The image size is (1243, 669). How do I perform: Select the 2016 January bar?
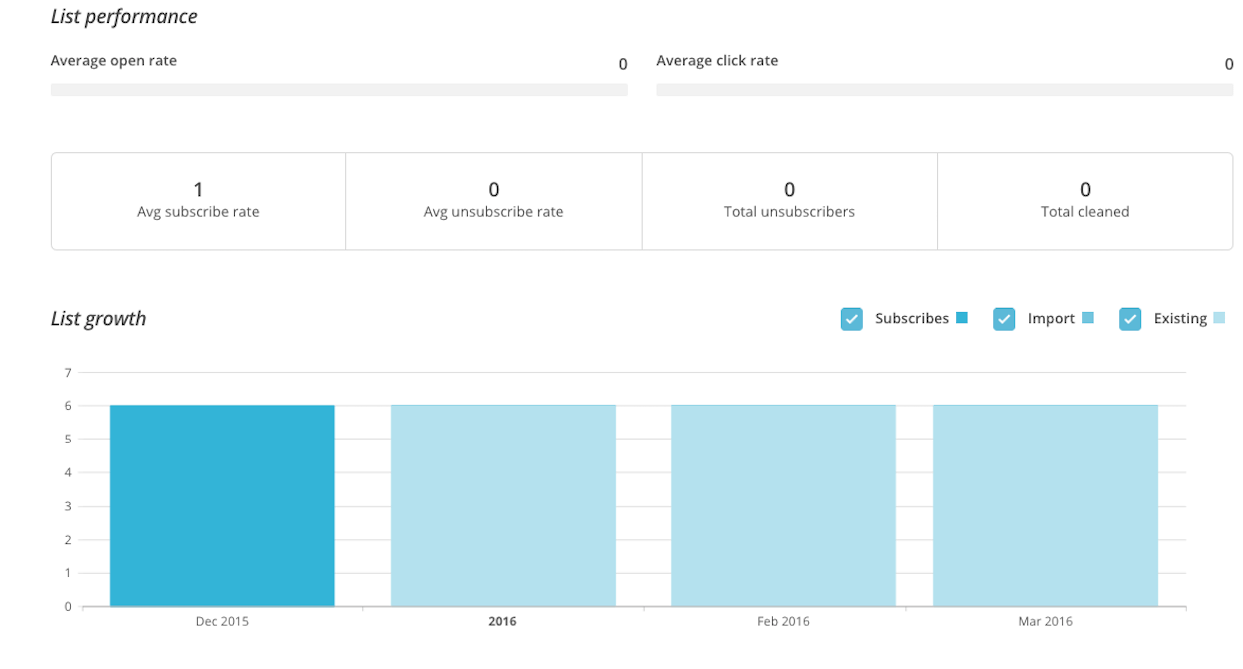pos(503,505)
